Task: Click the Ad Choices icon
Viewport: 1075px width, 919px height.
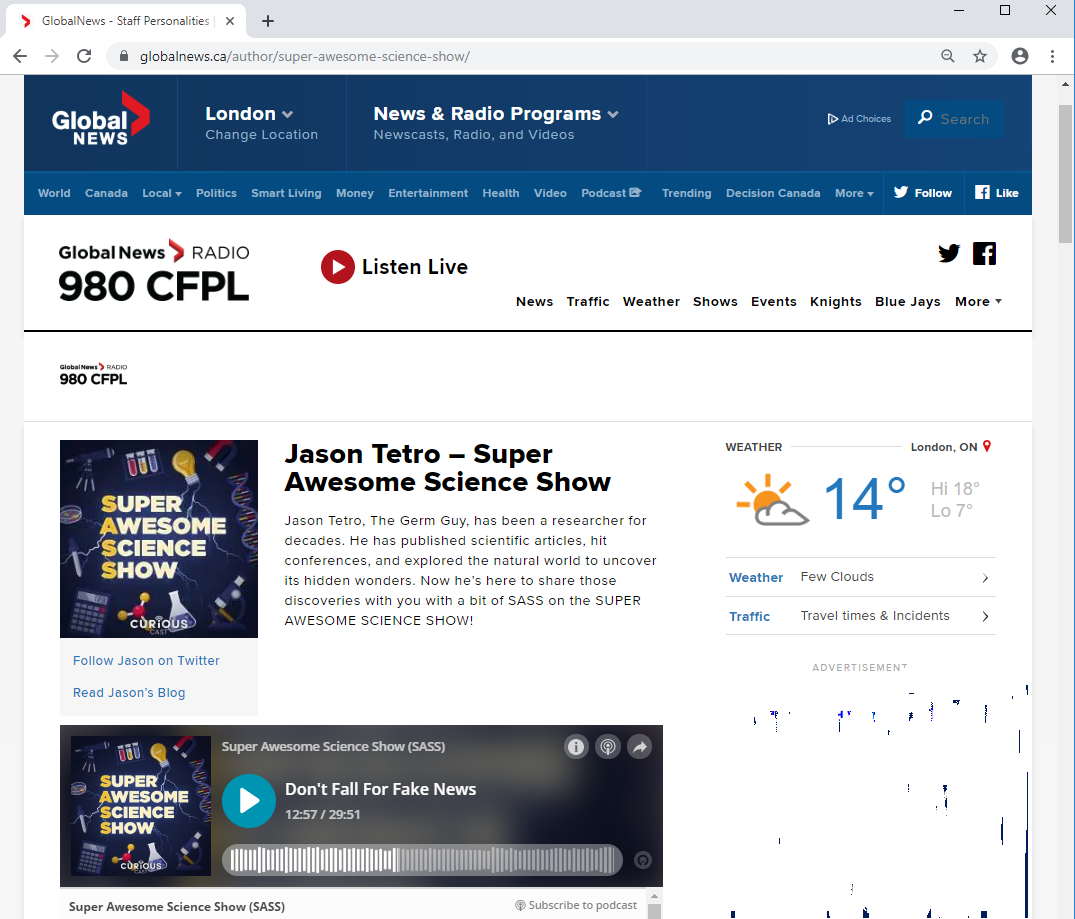Action: (832, 119)
